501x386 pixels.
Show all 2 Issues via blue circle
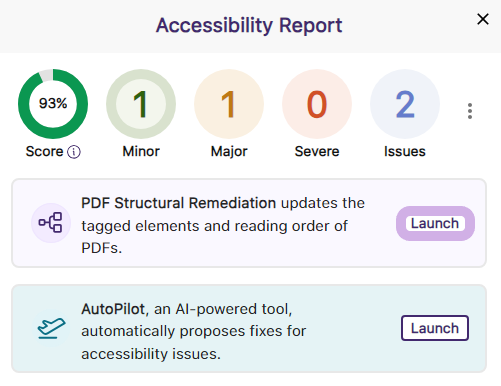[405, 104]
